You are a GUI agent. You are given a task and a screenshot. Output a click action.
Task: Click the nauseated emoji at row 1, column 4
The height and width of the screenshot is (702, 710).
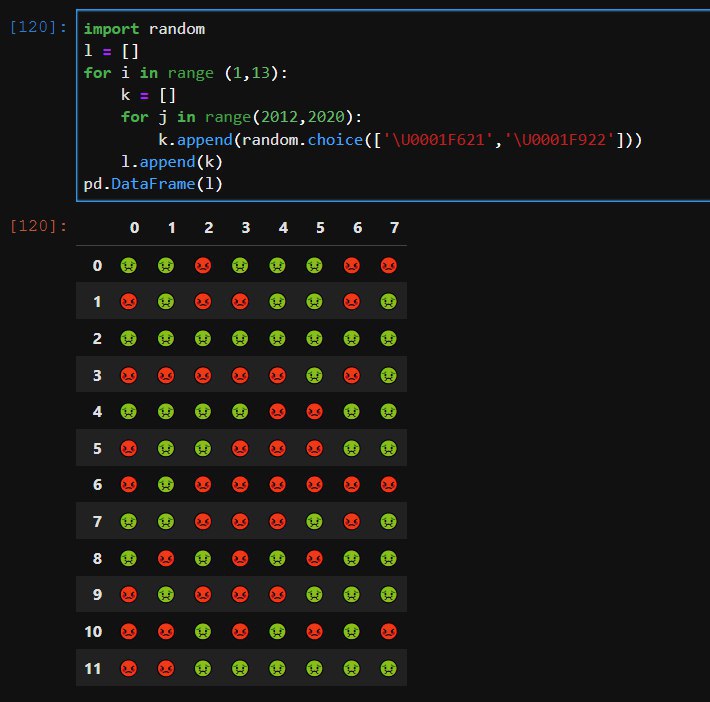tap(277, 301)
